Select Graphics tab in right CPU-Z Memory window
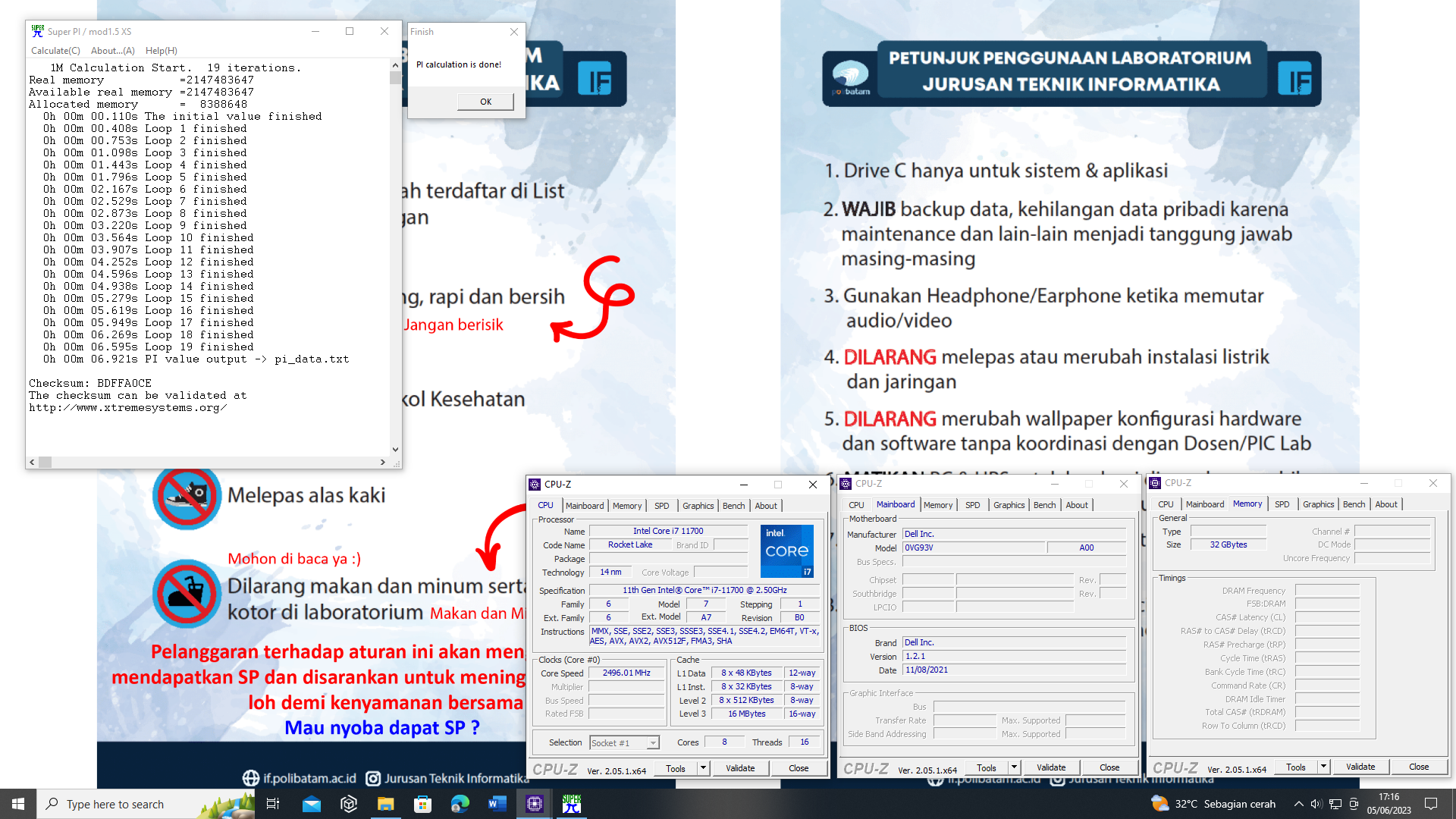This screenshot has width=1456, height=819. pyautogui.click(x=1318, y=504)
